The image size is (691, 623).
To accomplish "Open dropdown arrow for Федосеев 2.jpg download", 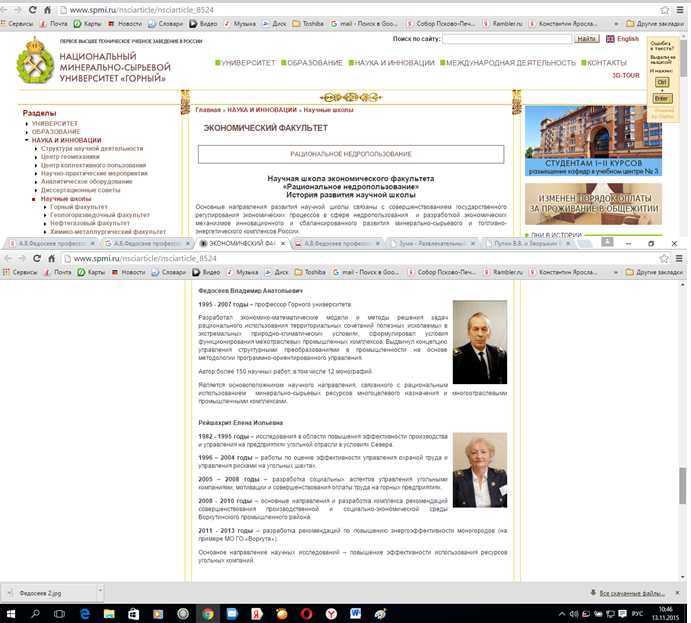I will click(100, 590).
